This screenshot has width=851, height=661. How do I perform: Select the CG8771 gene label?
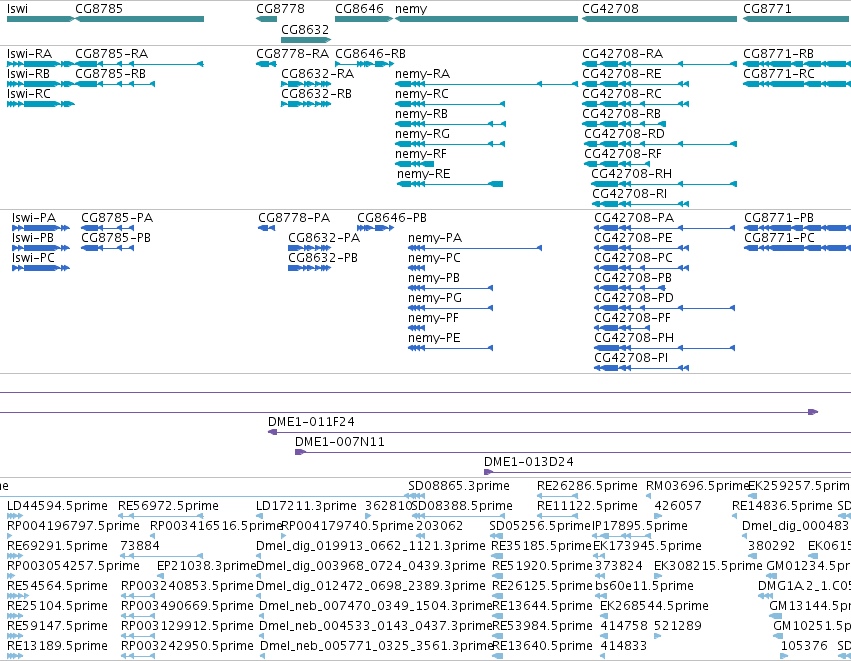767,9
